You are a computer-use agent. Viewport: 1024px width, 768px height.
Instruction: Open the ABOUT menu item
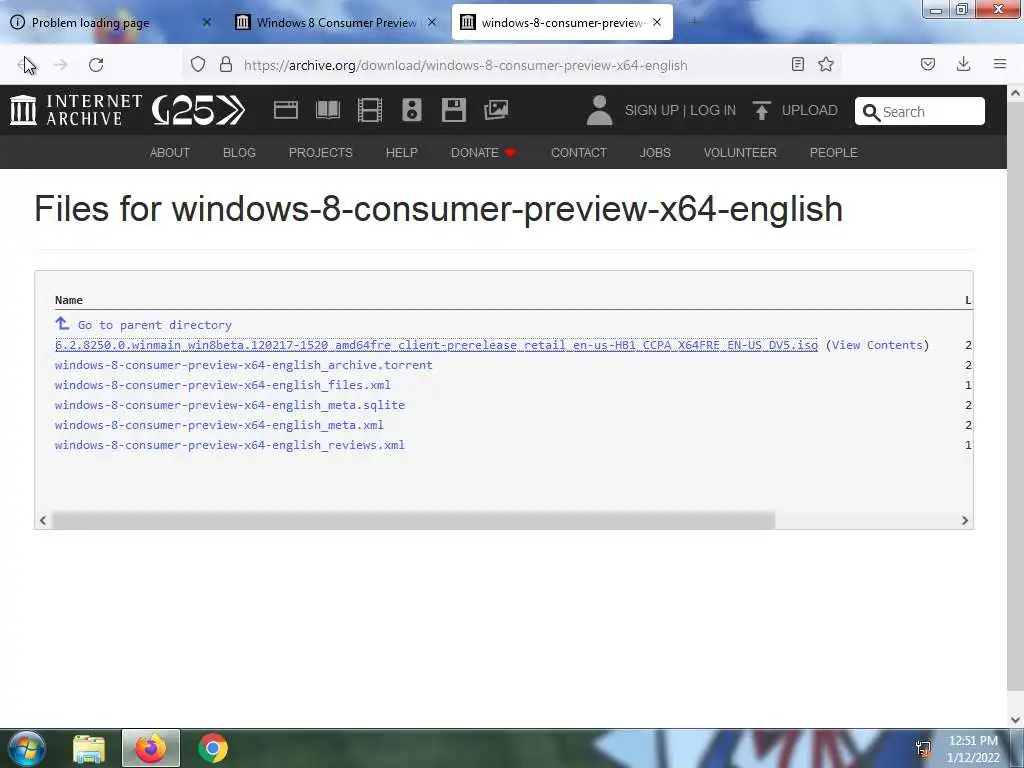170,152
